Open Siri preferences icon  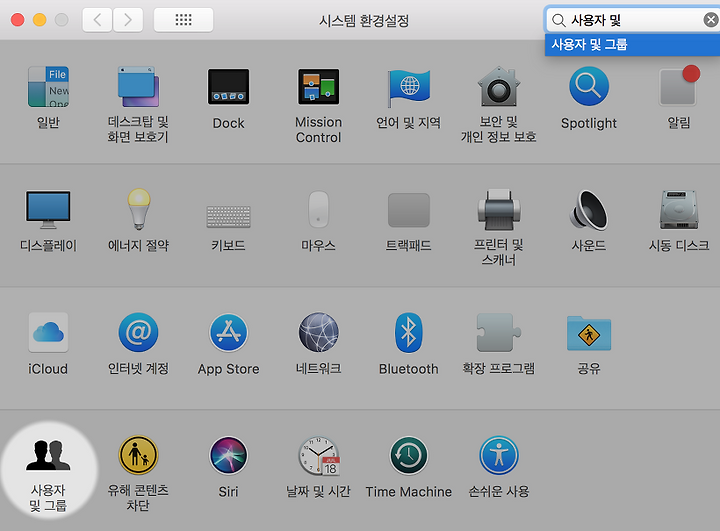(228, 455)
